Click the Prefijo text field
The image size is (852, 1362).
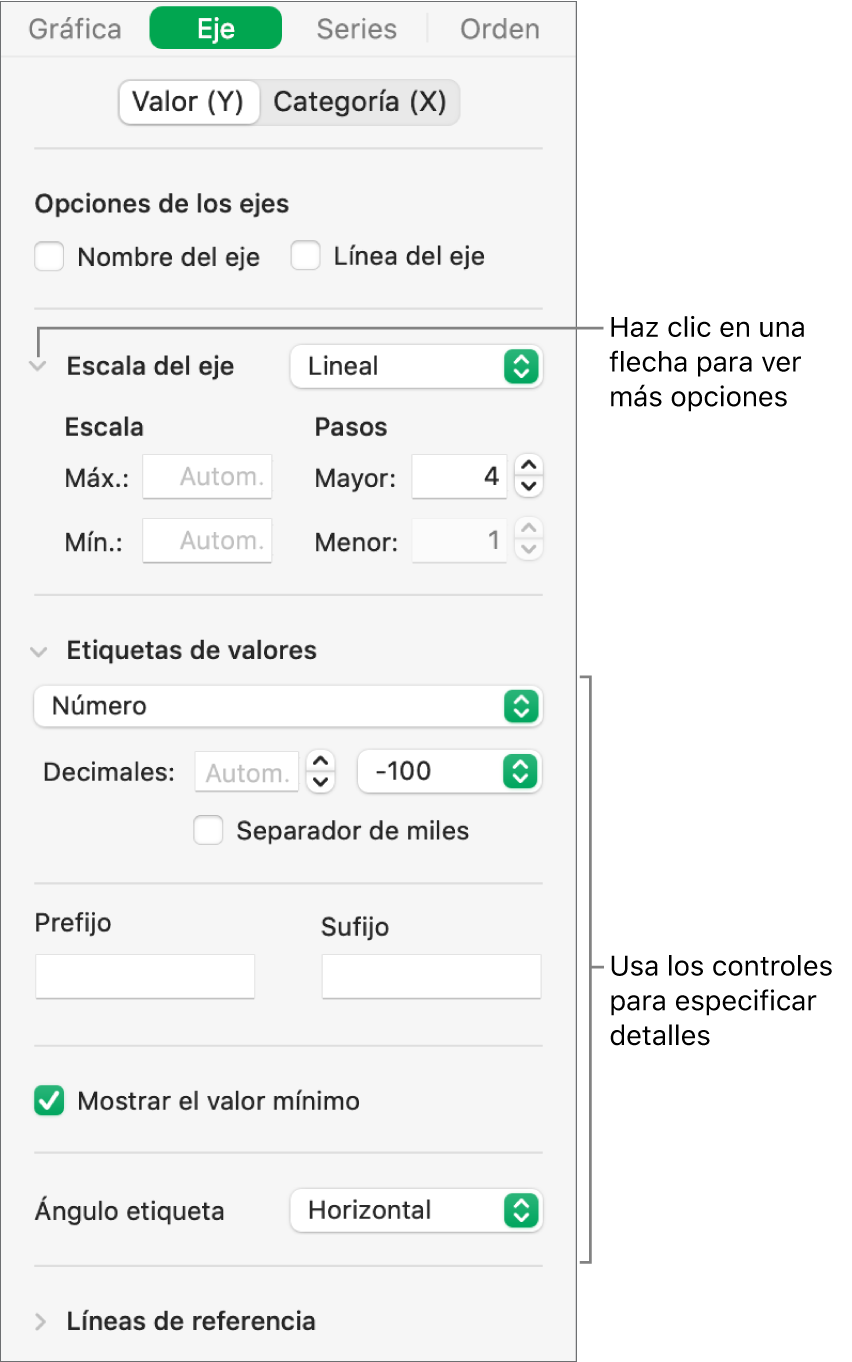pyautogui.click(x=145, y=976)
